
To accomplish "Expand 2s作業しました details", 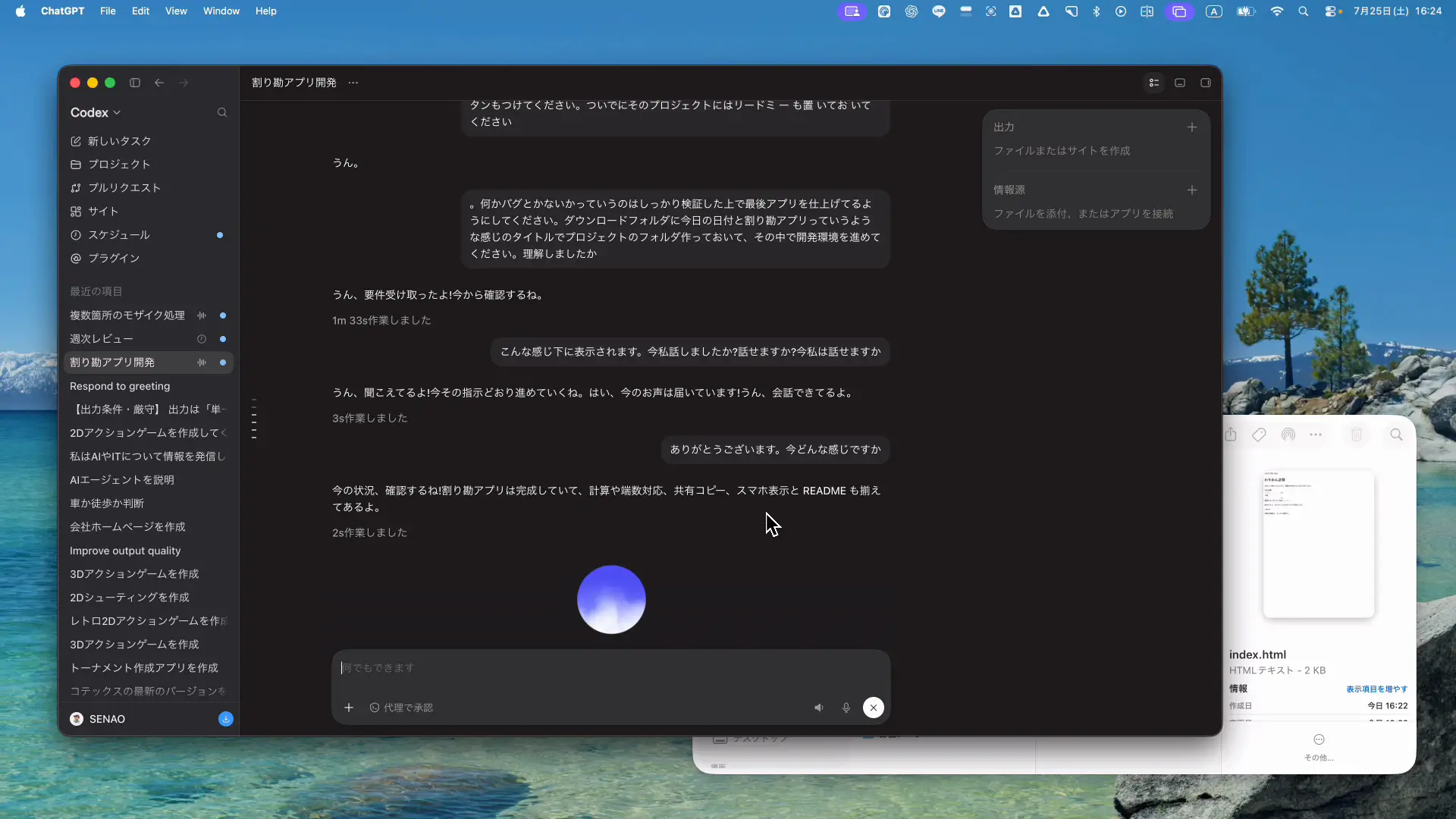I will click(x=370, y=533).
